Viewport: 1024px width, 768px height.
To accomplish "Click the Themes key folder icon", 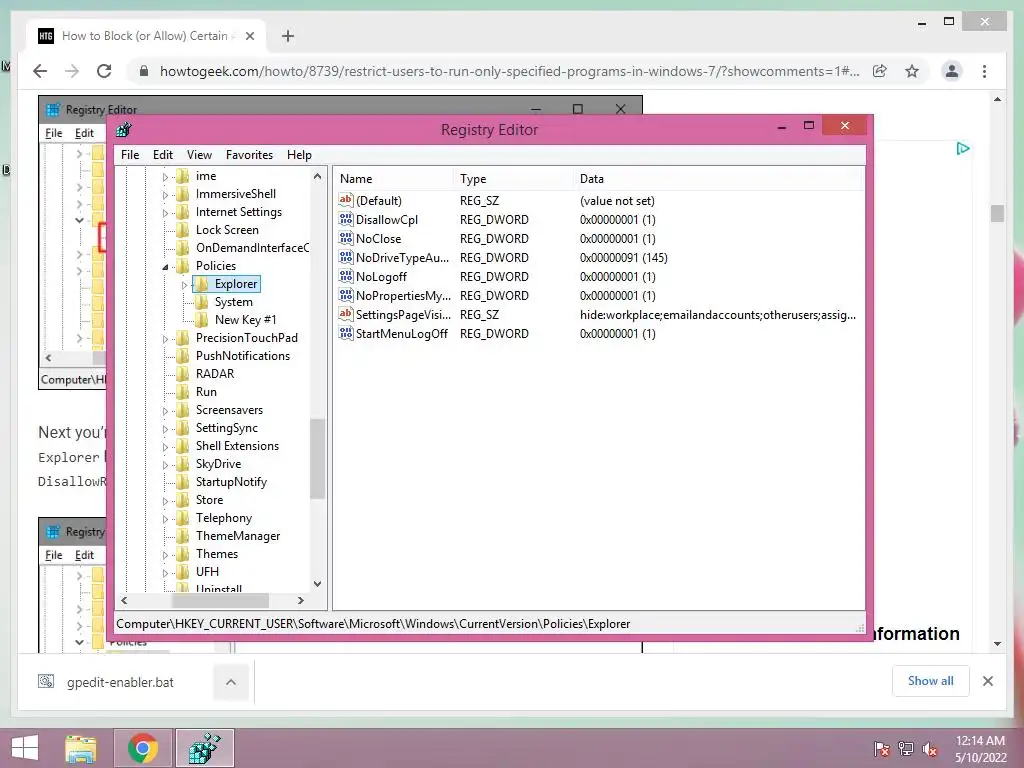I will coord(184,554).
